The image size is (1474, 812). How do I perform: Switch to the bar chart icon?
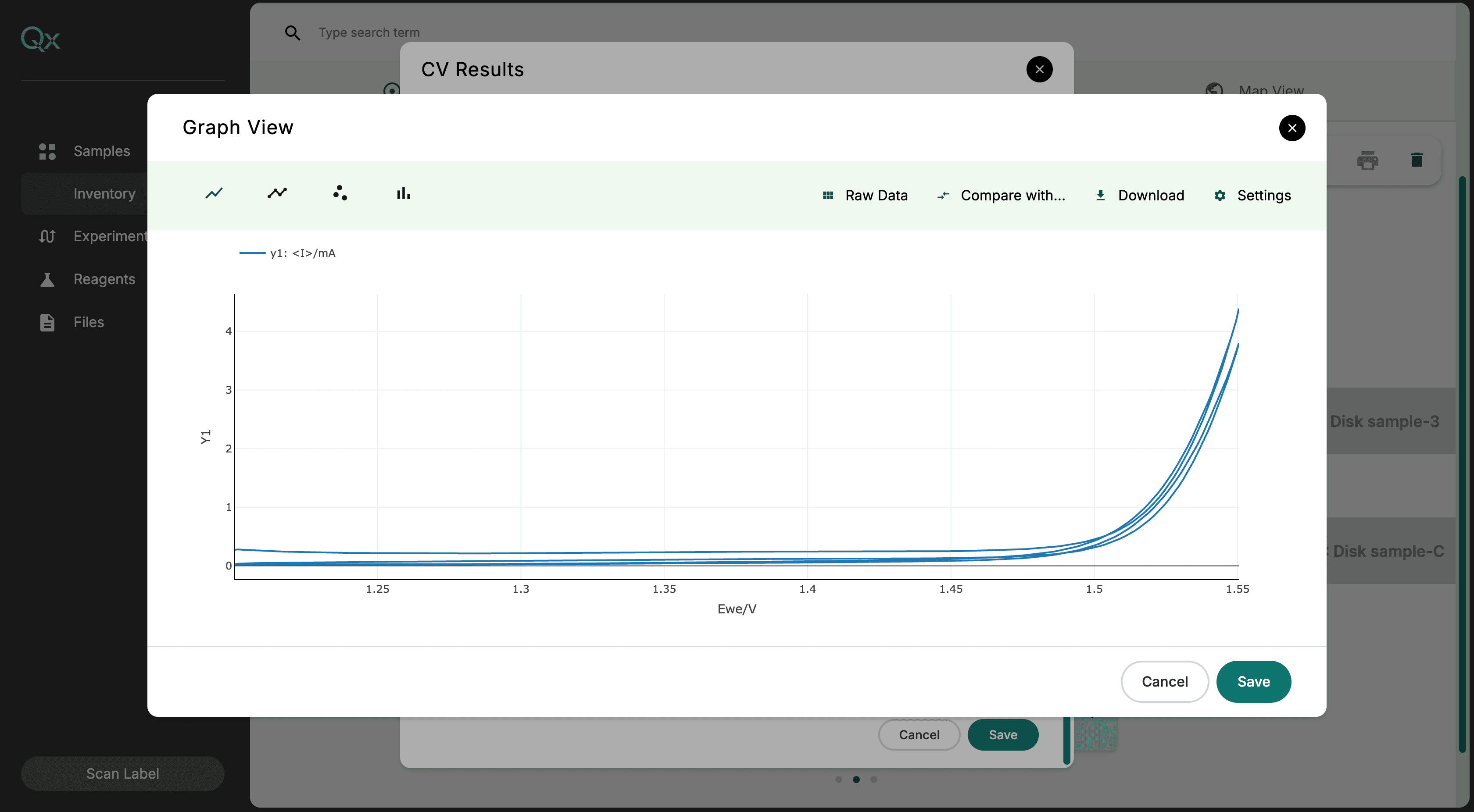pos(404,193)
